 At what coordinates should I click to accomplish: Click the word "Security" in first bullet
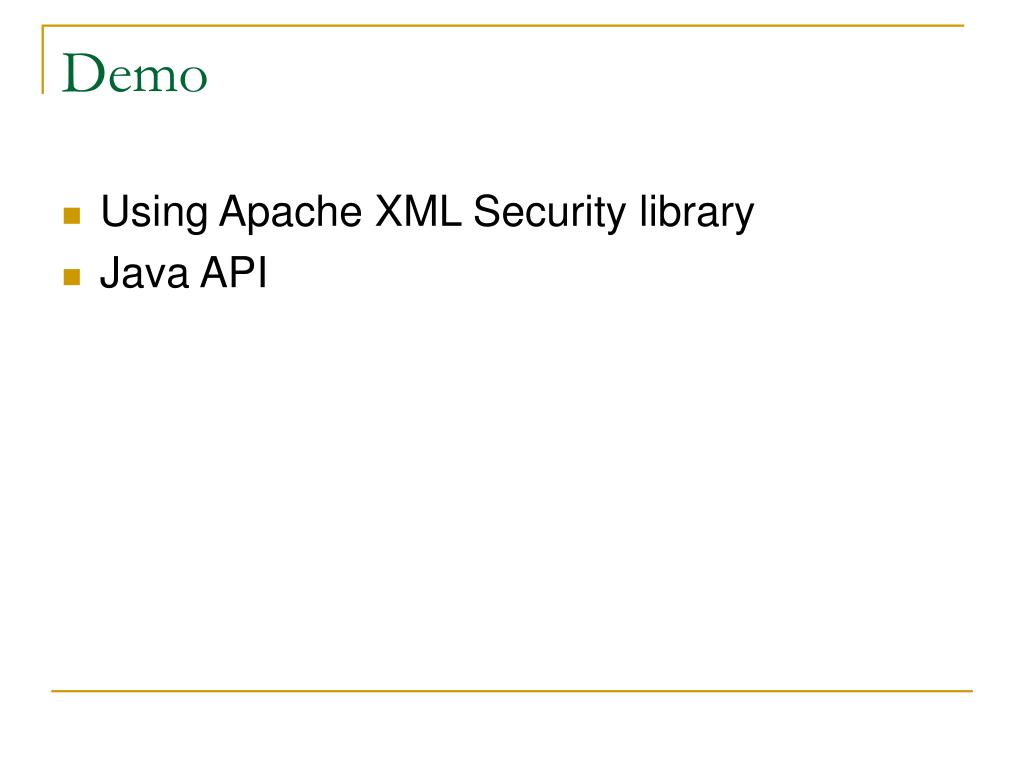(549, 213)
